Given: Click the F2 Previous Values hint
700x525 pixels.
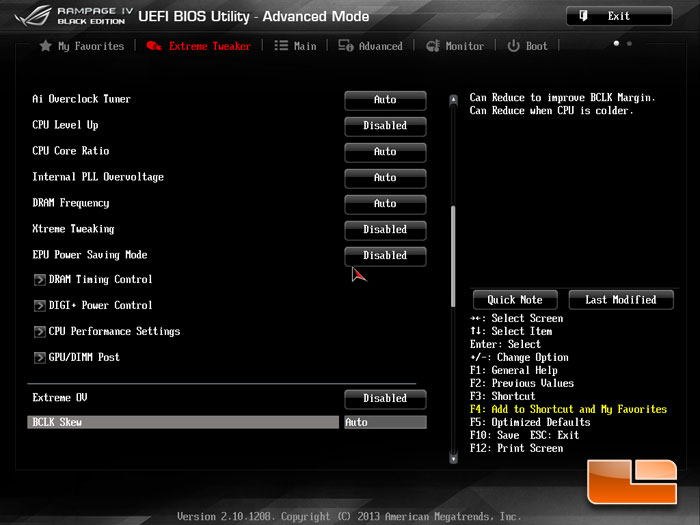Looking at the screenshot, I should coord(522,383).
